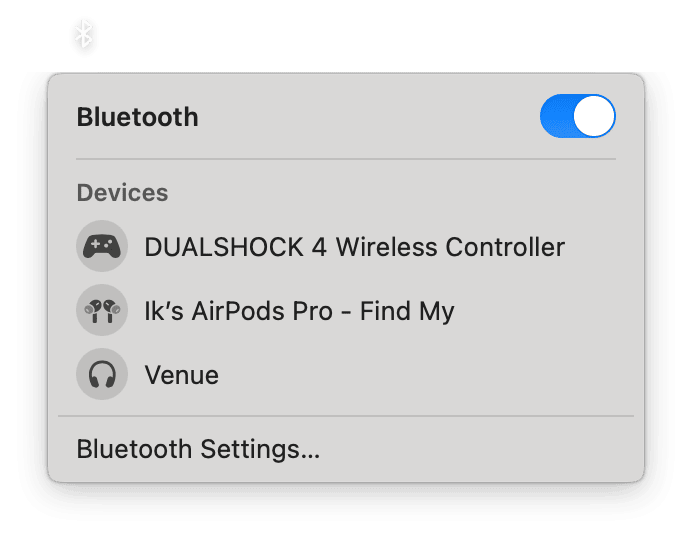This screenshot has width=692, height=538.
Task: Open Bluetooth Settings…
Action: point(198,449)
